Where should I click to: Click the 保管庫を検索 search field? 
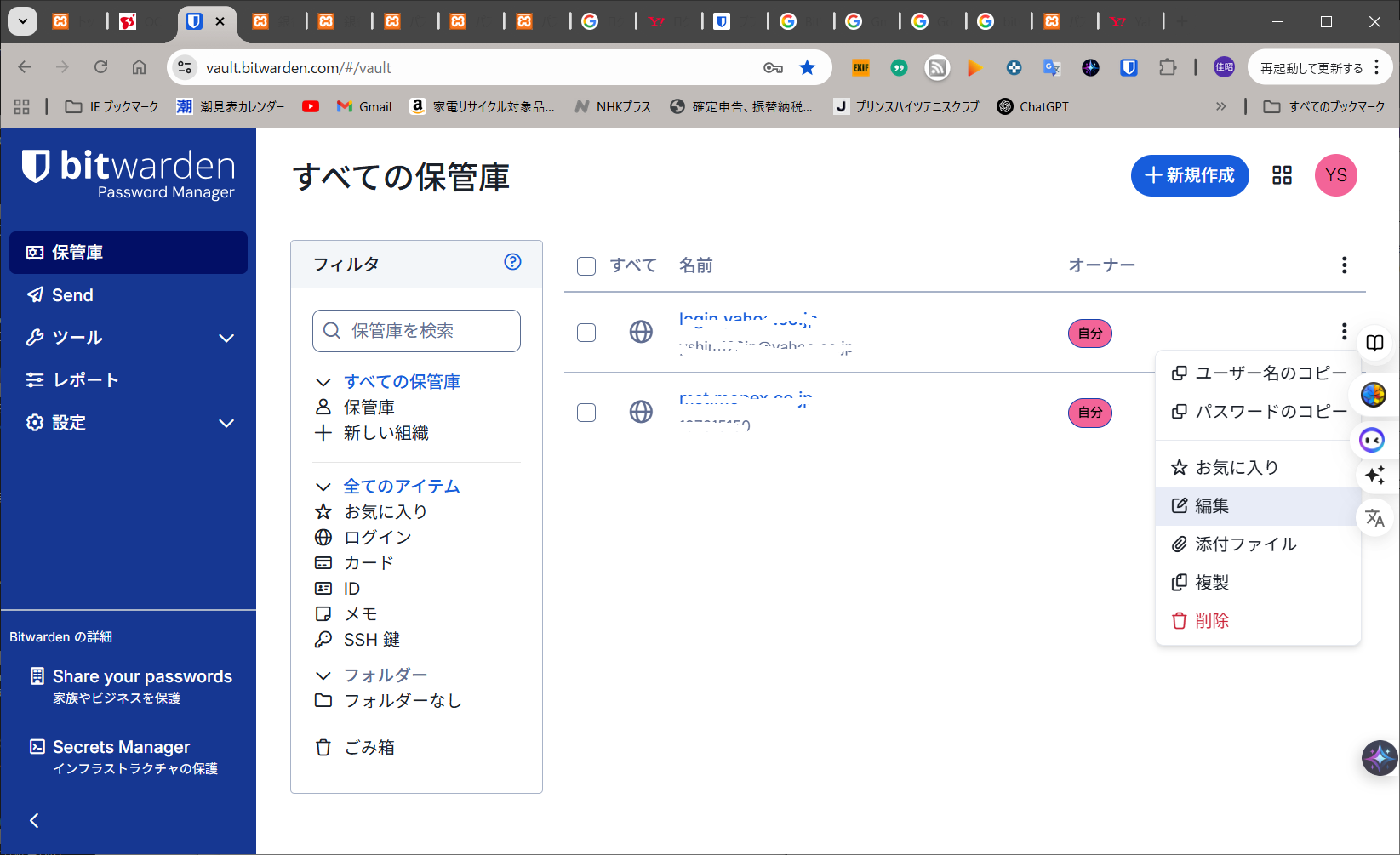(x=417, y=331)
